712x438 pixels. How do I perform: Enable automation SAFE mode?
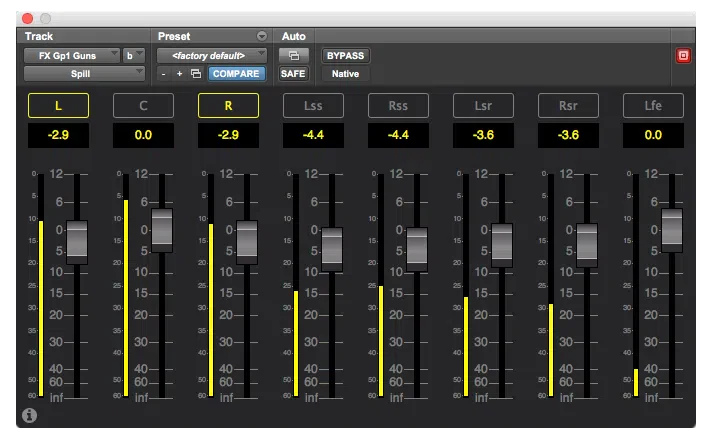tap(293, 74)
